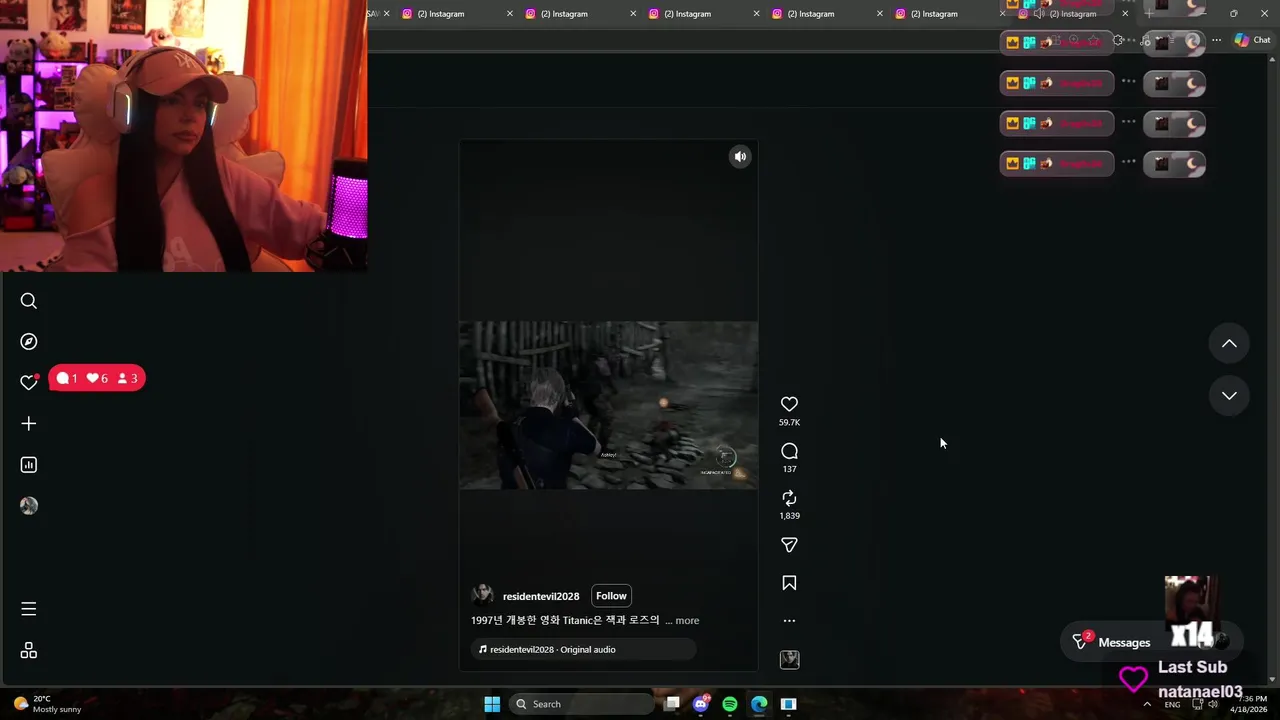
Task: Open Task View on the taskbar
Action: click(x=672, y=704)
